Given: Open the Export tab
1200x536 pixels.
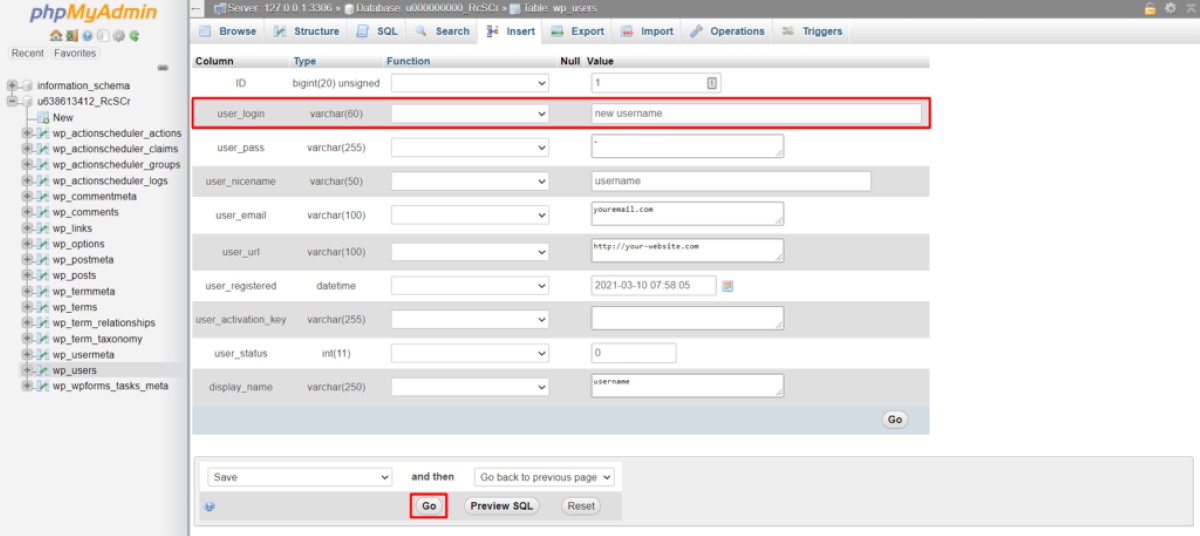Looking at the screenshot, I should click(578, 31).
